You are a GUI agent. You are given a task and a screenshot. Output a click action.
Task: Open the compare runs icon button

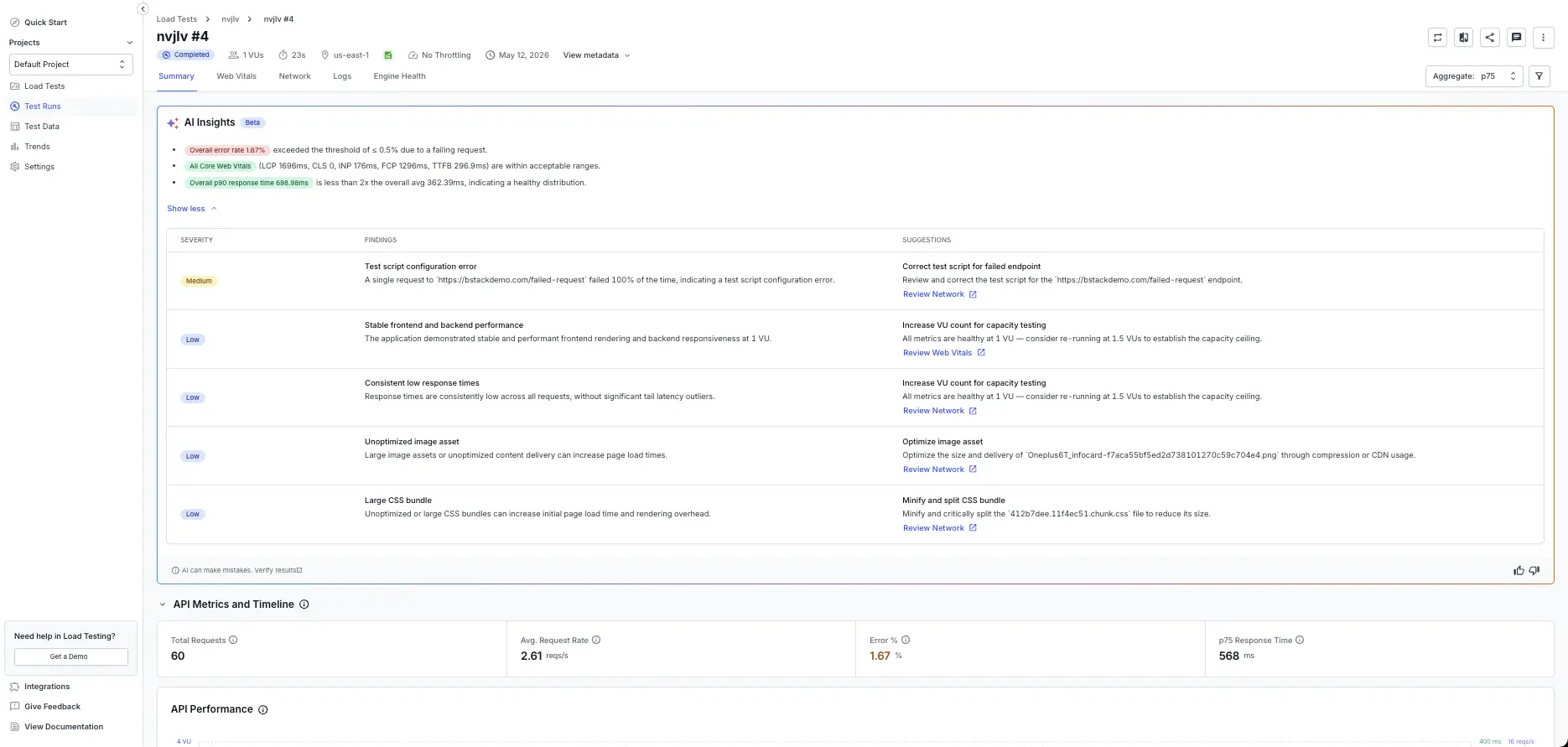(1464, 37)
